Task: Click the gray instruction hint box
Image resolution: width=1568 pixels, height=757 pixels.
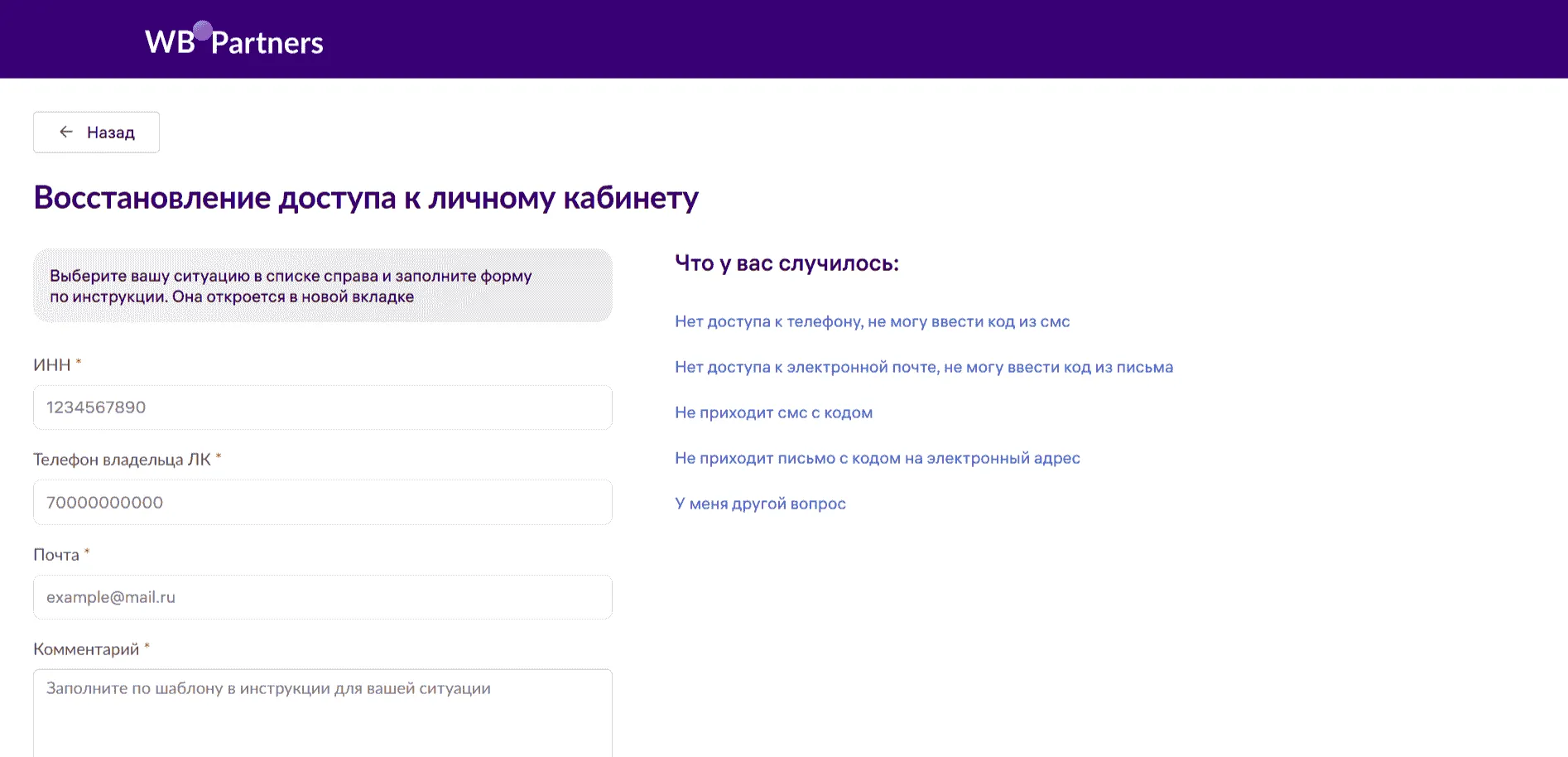Action: [x=322, y=286]
